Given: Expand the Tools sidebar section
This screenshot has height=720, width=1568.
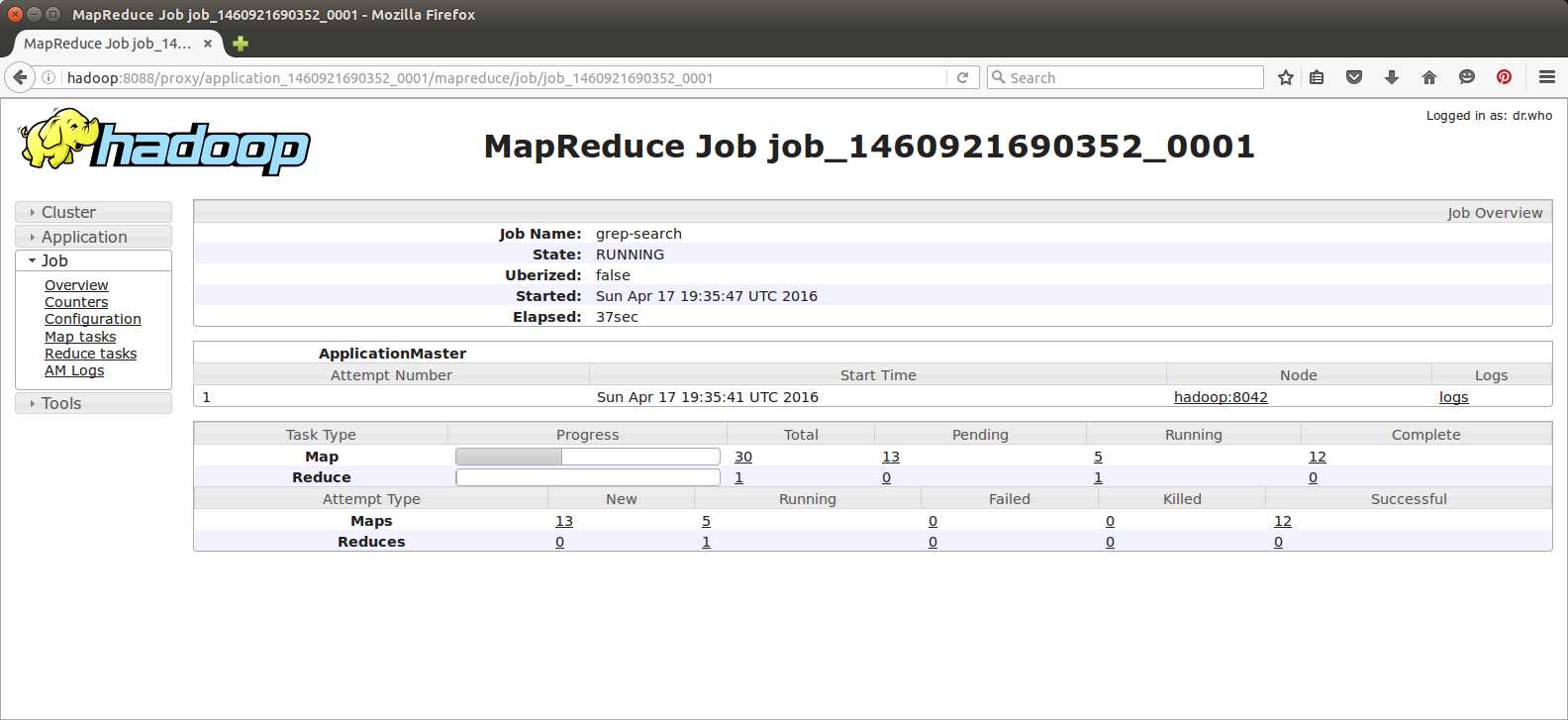Looking at the screenshot, I should pyautogui.click(x=93, y=403).
